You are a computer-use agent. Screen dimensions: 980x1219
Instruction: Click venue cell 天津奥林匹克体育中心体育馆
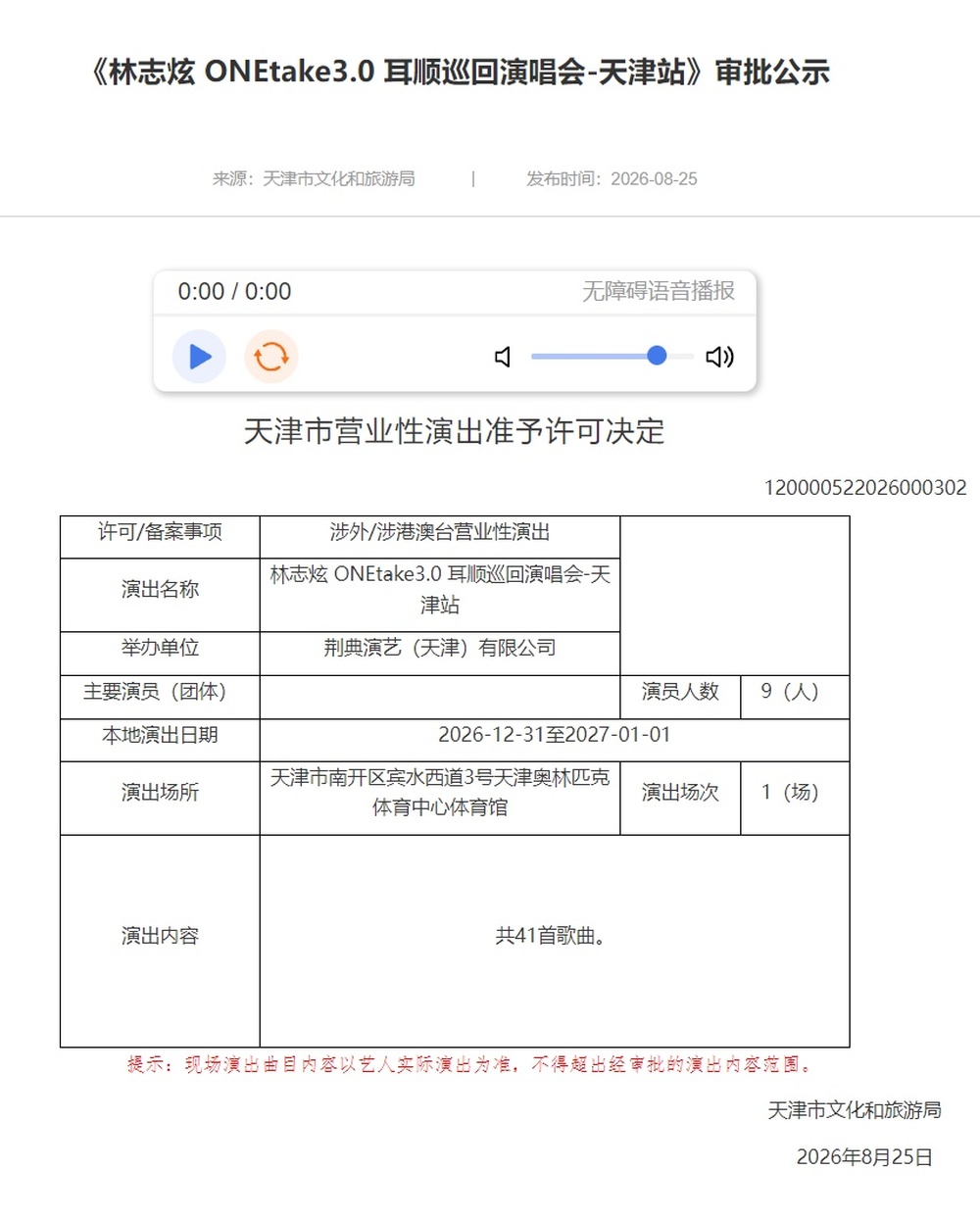[x=440, y=798]
